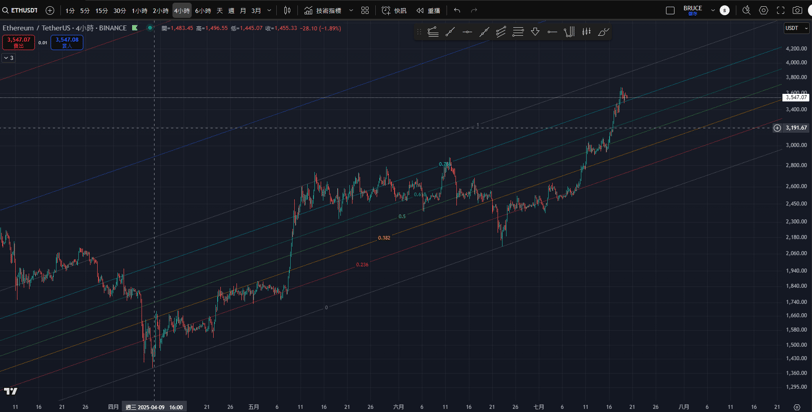Image resolution: width=812 pixels, height=412 pixels.
Task: Switch to the 週 weekly timeframe
Action: point(231,10)
